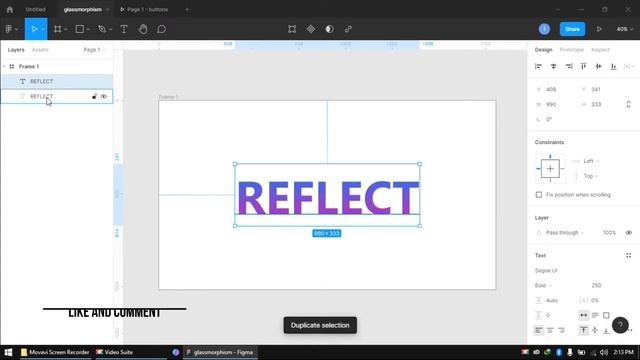Screen dimensions: 640x360
Task: Add a new tab with plus button
Action: click(x=187, y=9)
